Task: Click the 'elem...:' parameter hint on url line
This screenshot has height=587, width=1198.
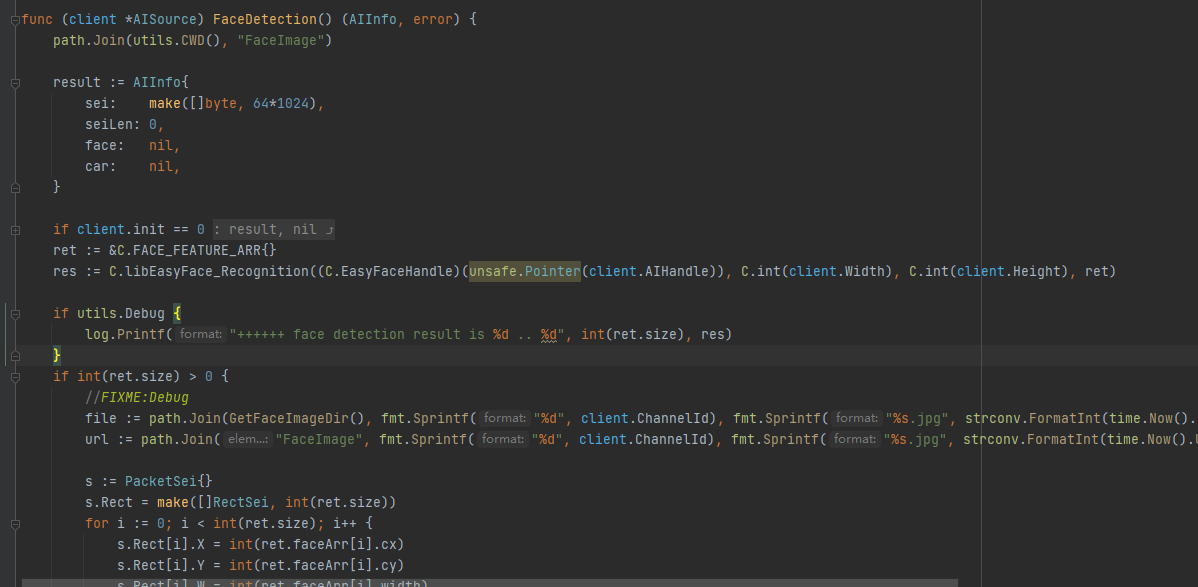Action: pos(247,440)
